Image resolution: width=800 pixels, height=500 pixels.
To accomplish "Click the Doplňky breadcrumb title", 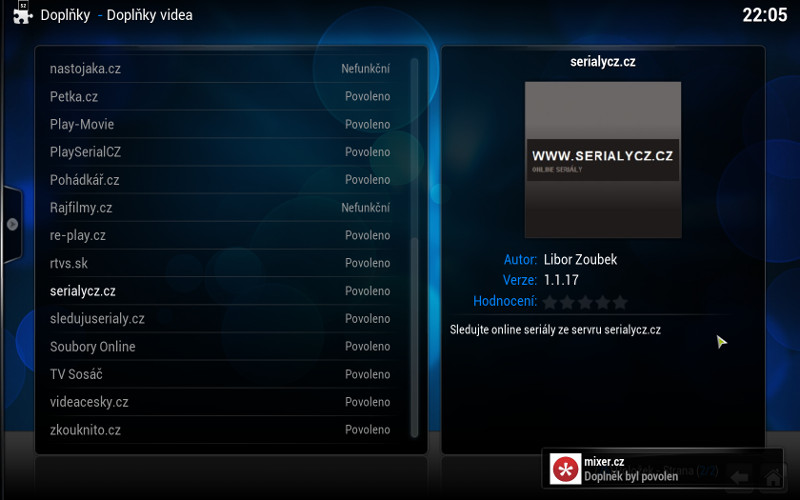I will (65, 15).
